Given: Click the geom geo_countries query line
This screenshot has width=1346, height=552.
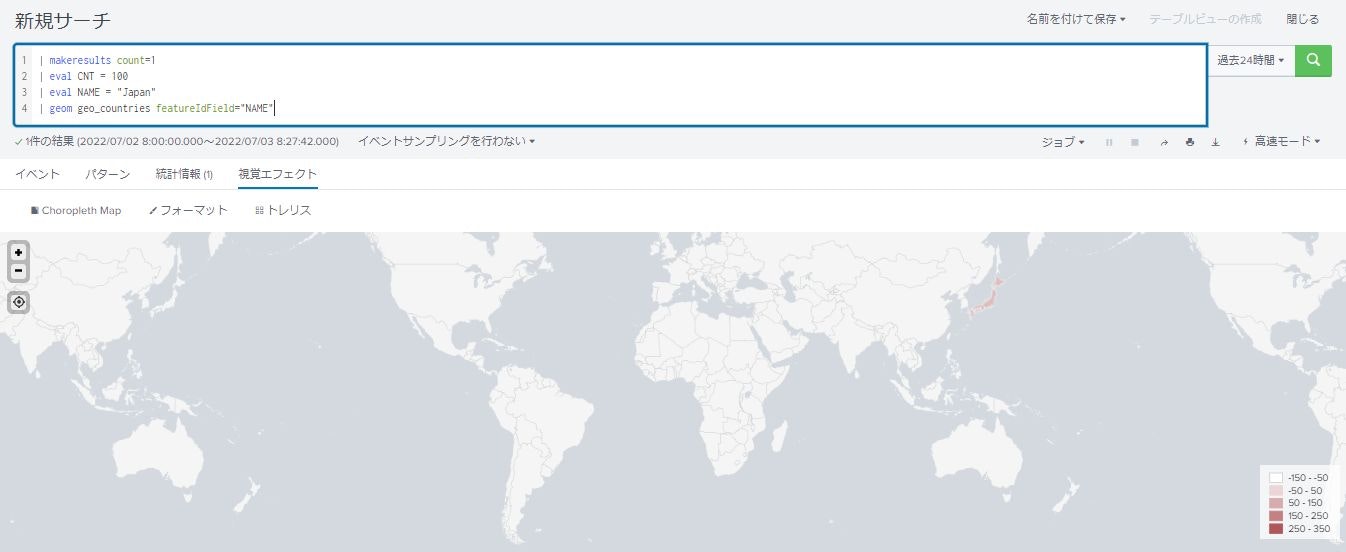Looking at the screenshot, I should [x=157, y=108].
